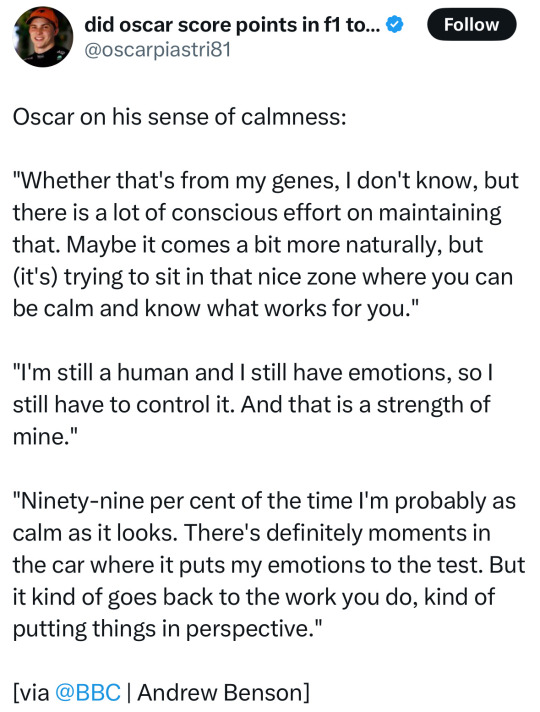The height and width of the screenshot is (712, 540).
Task: Click the line 'putting things in perspective.'
Action: tap(168, 629)
